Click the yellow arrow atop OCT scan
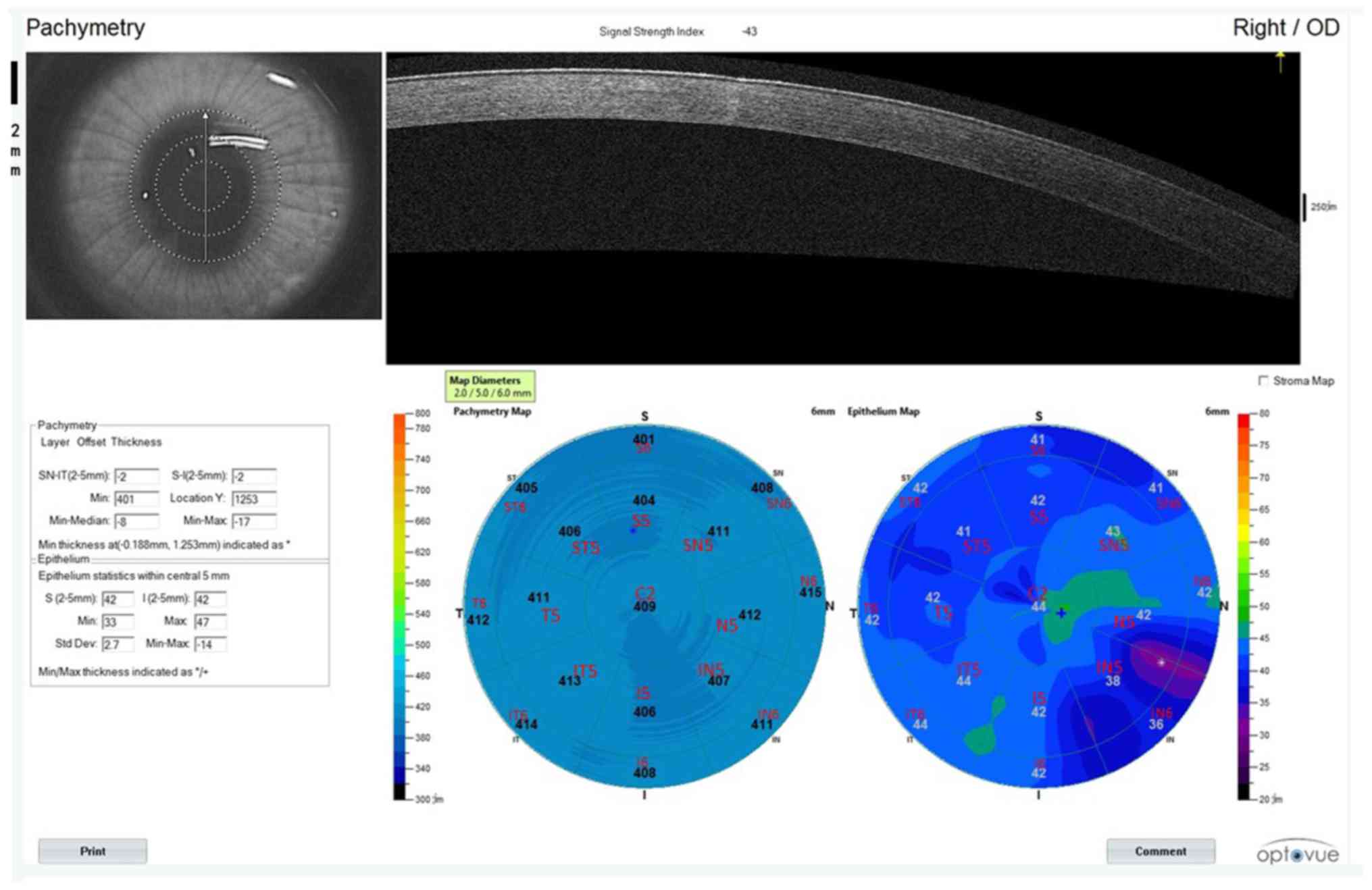The width and height of the screenshot is (1372, 890). click(1279, 61)
